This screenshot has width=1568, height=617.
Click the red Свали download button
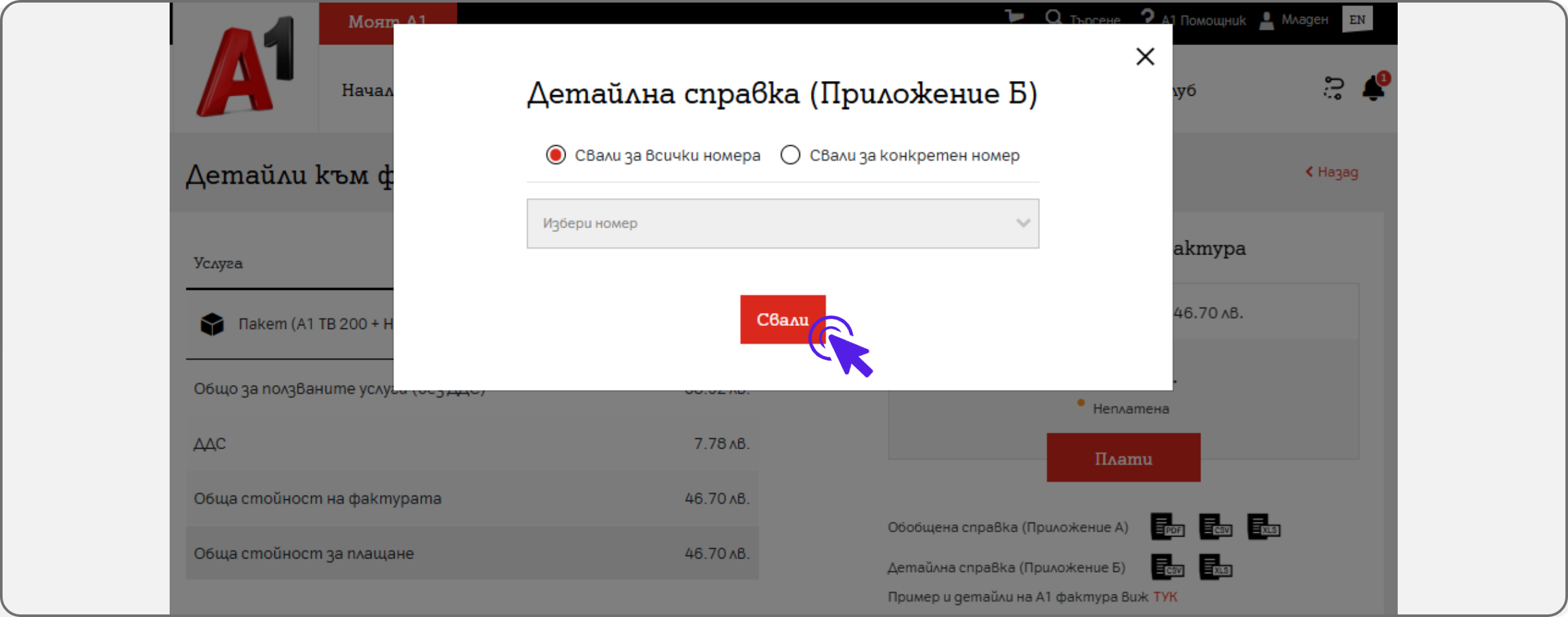(783, 319)
